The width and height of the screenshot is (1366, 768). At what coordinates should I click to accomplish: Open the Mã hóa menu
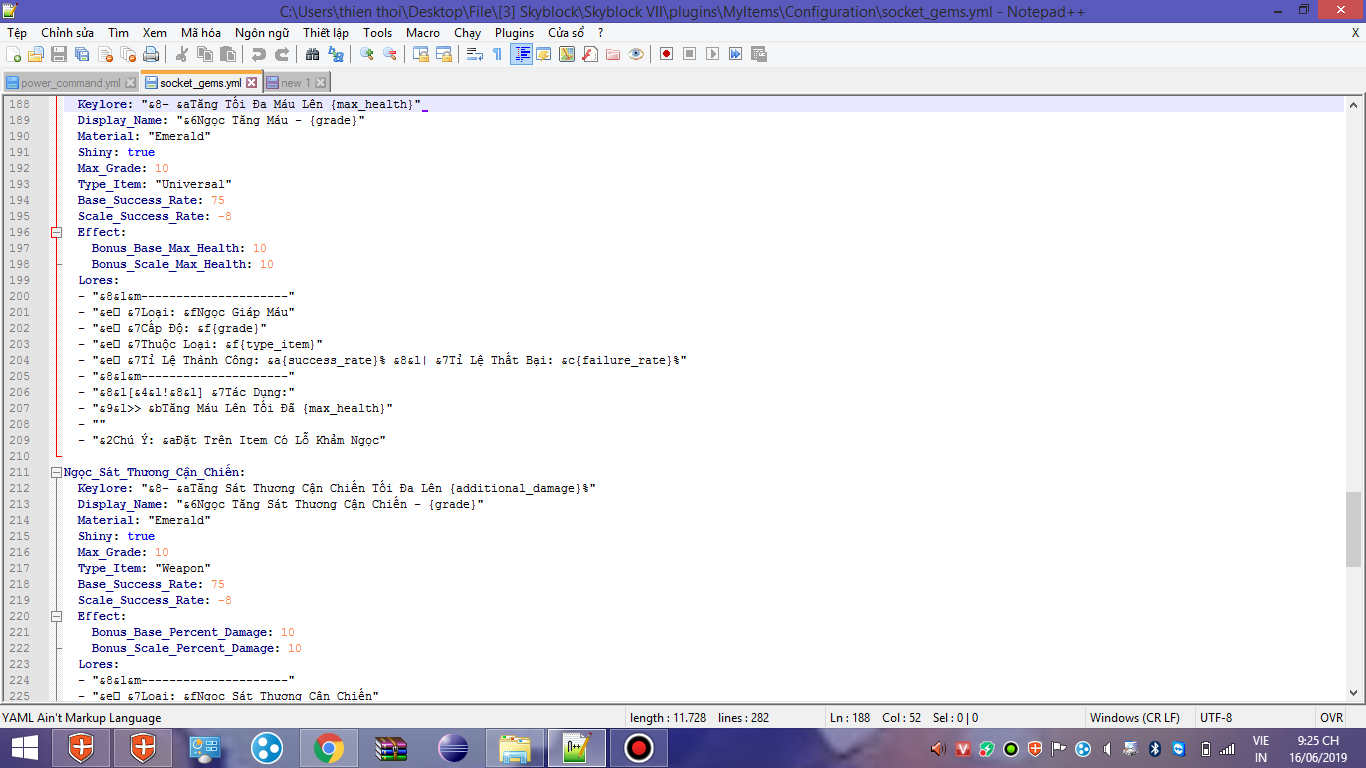pos(201,33)
